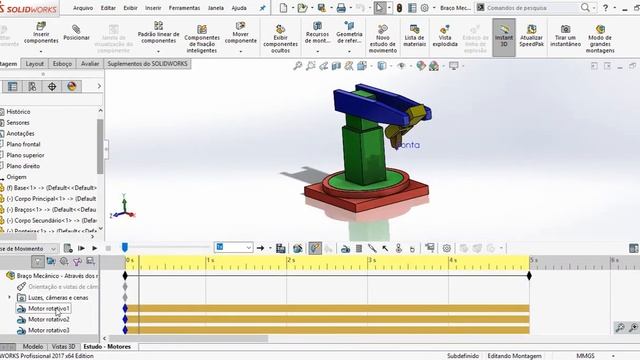Toggle the Filter Animated button
The height and width of the screenshot is (360, 640).
51,261
